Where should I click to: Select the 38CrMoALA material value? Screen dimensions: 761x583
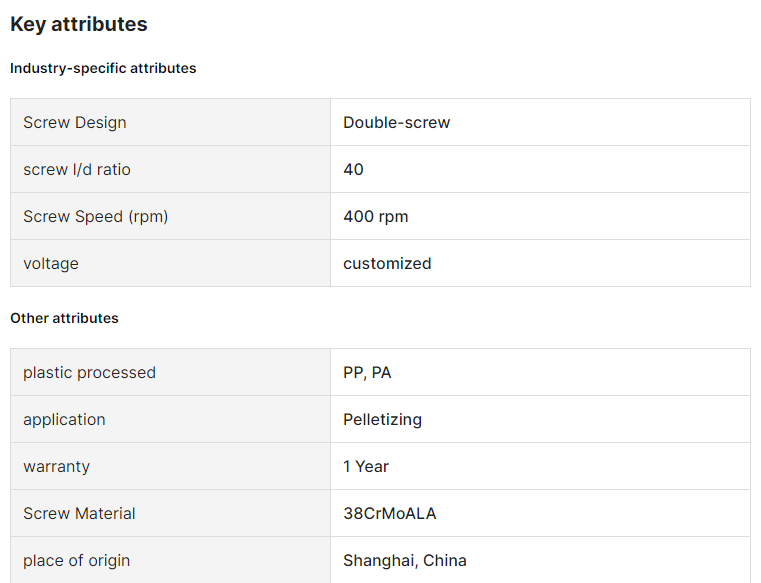tap(390, 513)
